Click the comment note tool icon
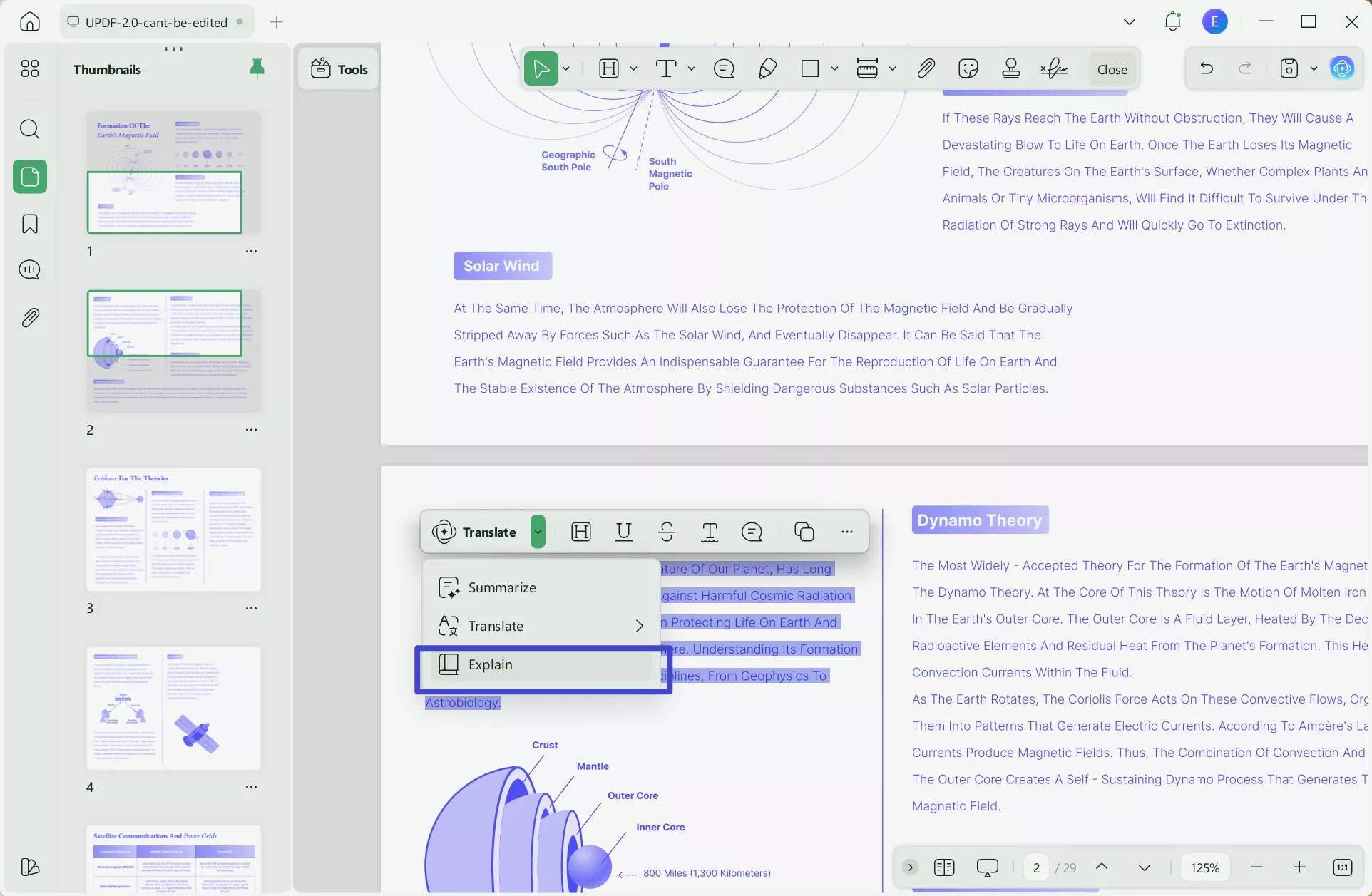 (724, 69)
